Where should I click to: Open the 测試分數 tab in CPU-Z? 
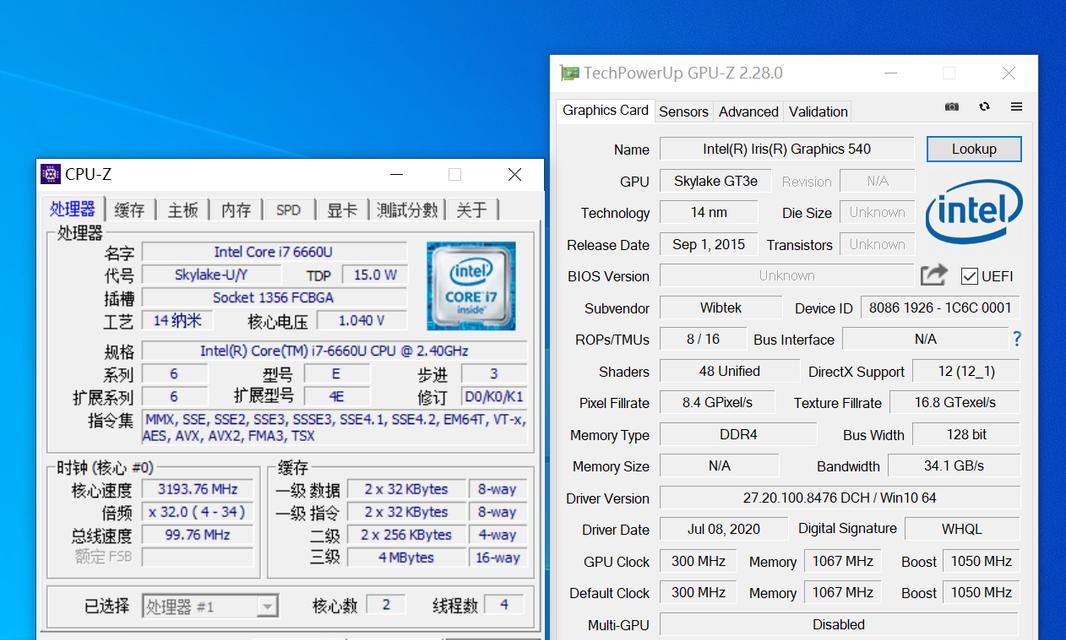[x=407, y=210]
